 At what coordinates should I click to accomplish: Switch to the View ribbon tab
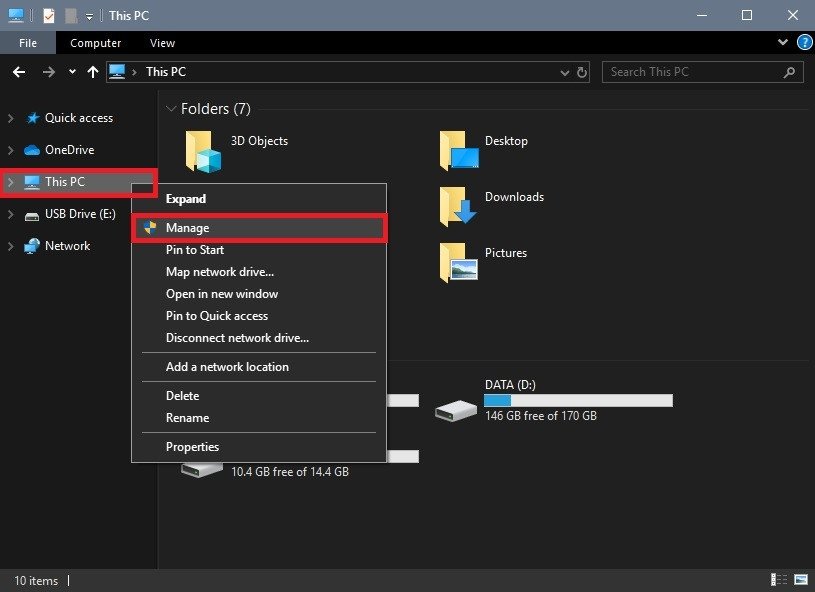[x=162, y=43]
